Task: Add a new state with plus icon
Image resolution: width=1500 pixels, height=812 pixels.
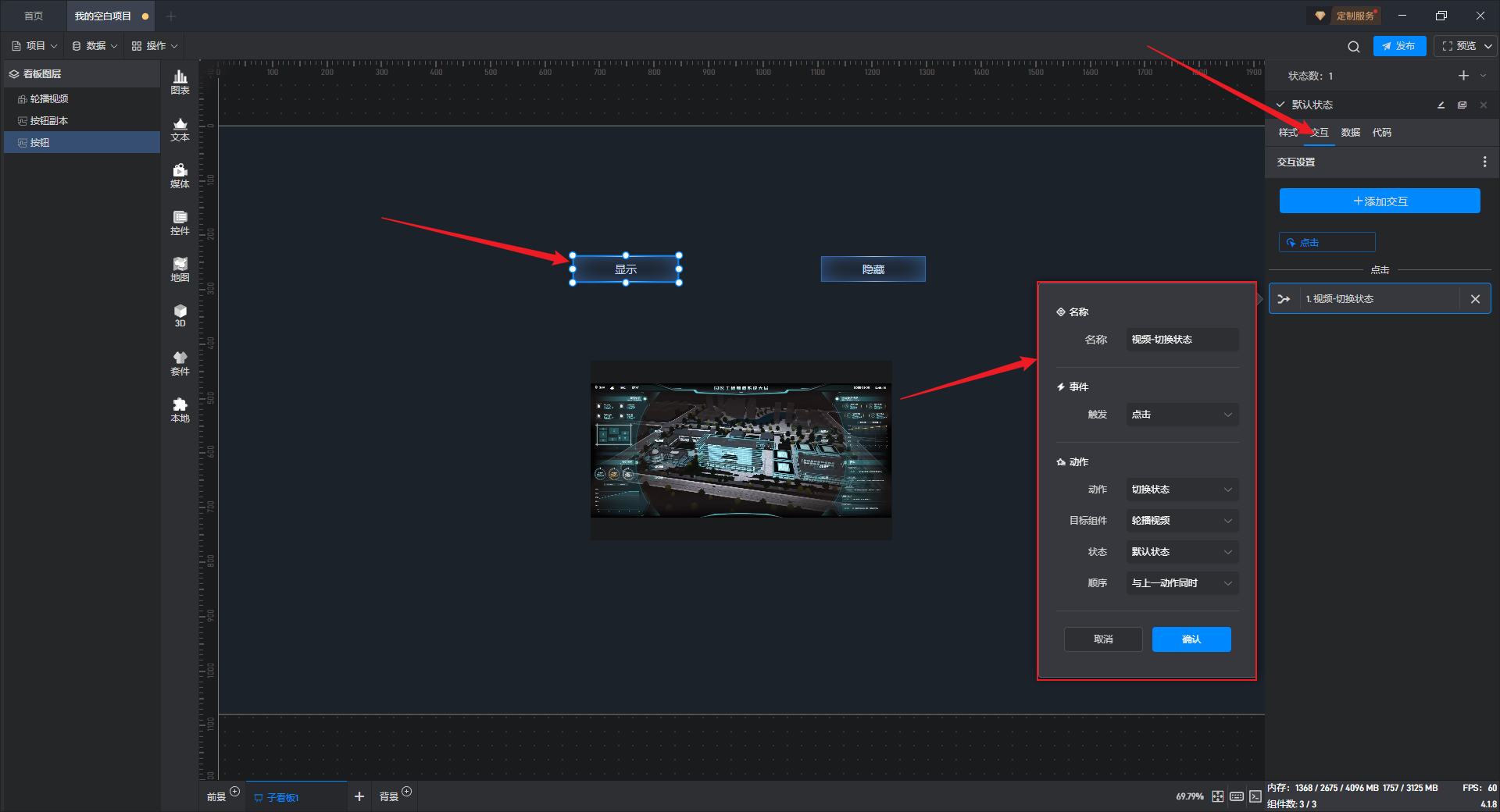Action: (x=1463, y=76)
